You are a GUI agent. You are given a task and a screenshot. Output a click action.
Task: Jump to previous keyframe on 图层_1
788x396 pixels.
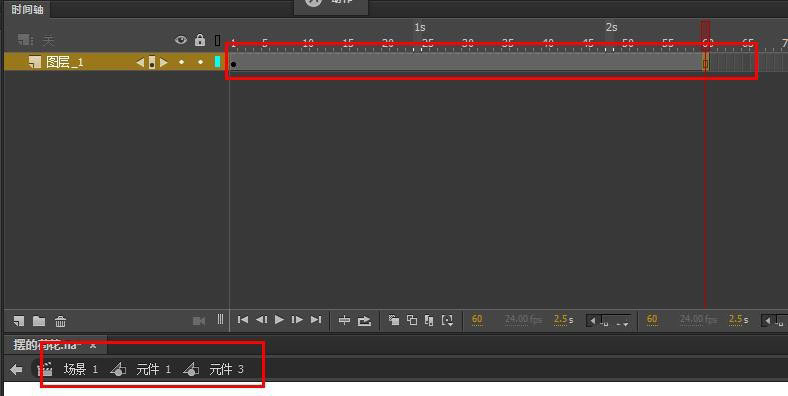pyautogui.click(x=140, y=62)
